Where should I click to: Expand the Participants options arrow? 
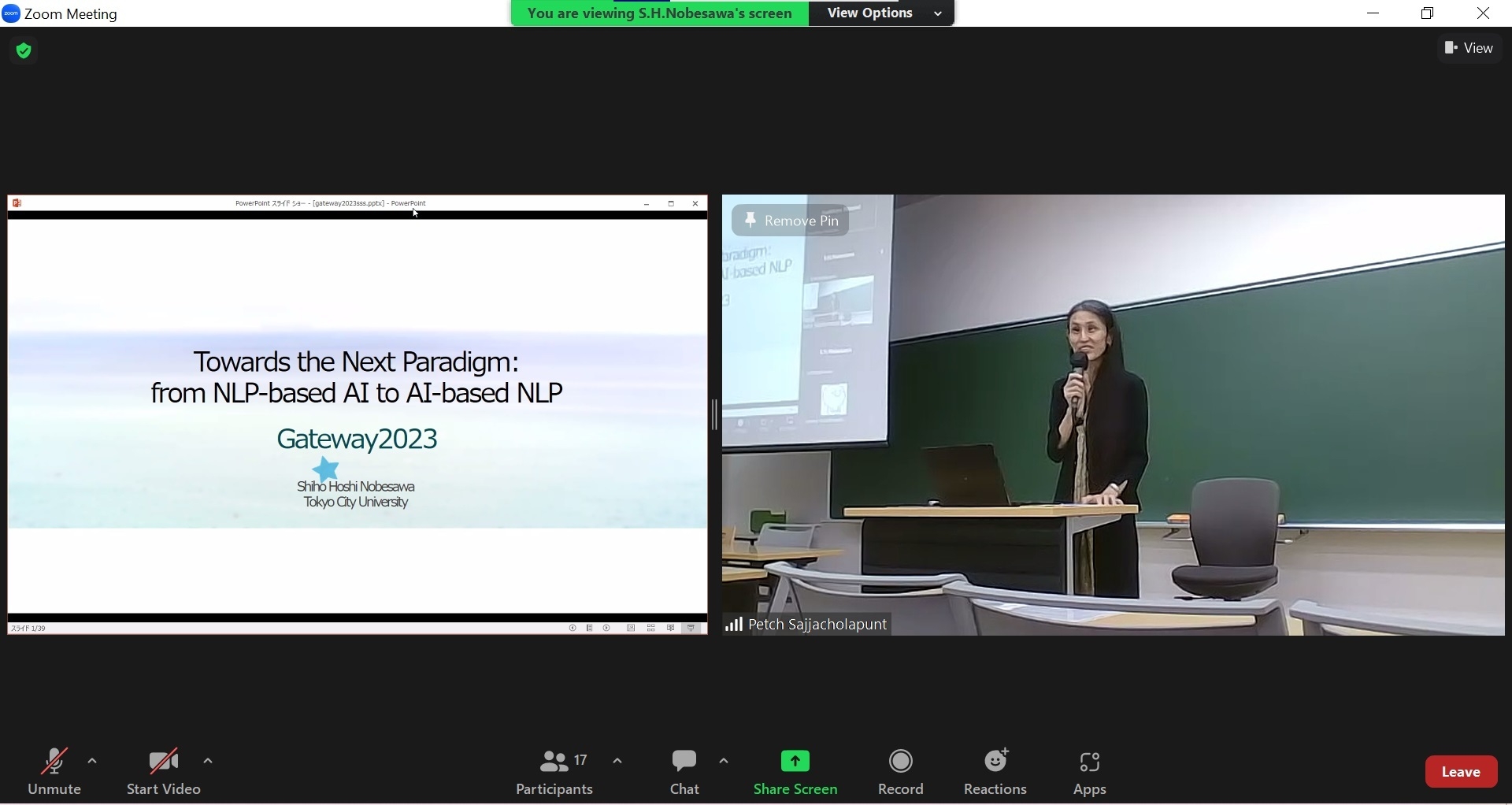619,762
